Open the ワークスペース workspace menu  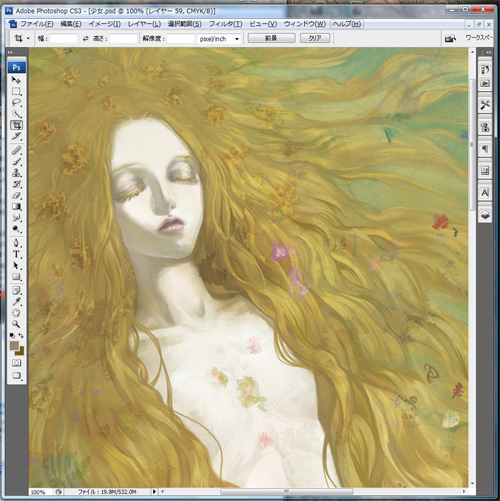[479, 38]
